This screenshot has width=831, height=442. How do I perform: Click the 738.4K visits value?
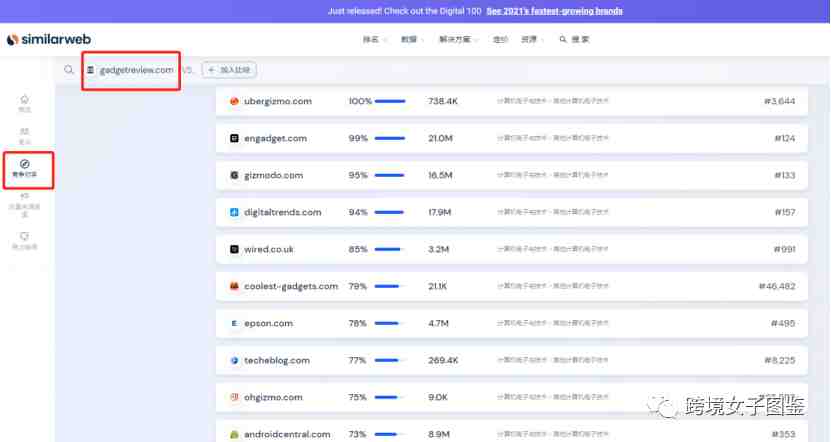(443, 101)
